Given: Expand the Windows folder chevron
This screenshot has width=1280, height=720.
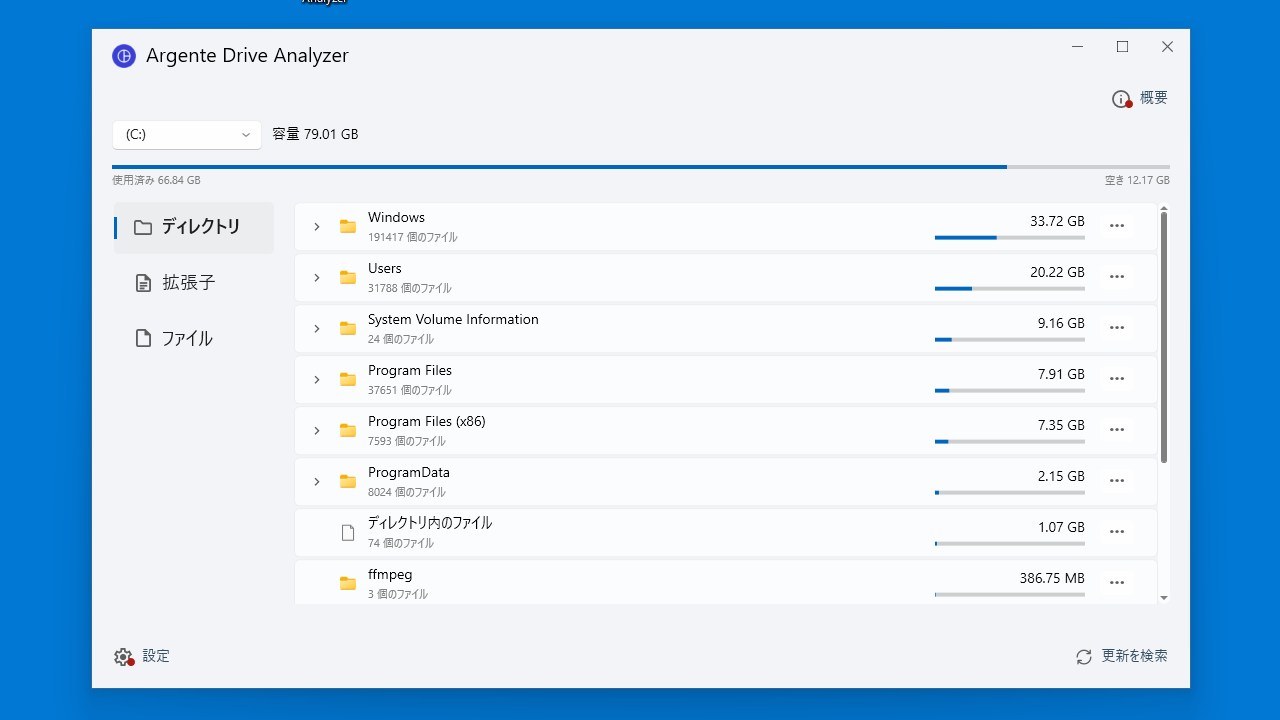Looking at the screenshot, I should pyautogui.click(x=316, y=227).
